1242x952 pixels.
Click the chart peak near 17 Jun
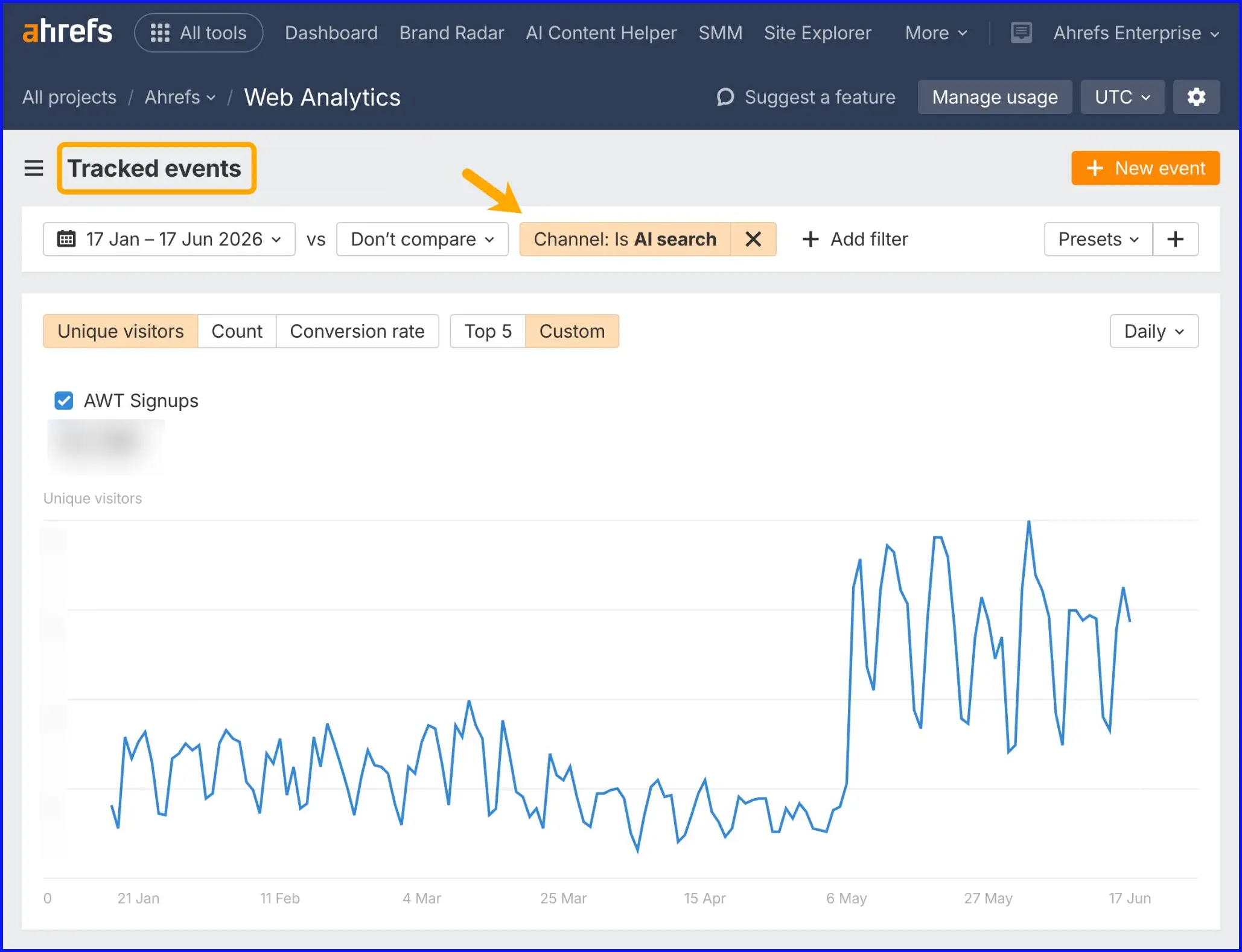click(1123, 588)
